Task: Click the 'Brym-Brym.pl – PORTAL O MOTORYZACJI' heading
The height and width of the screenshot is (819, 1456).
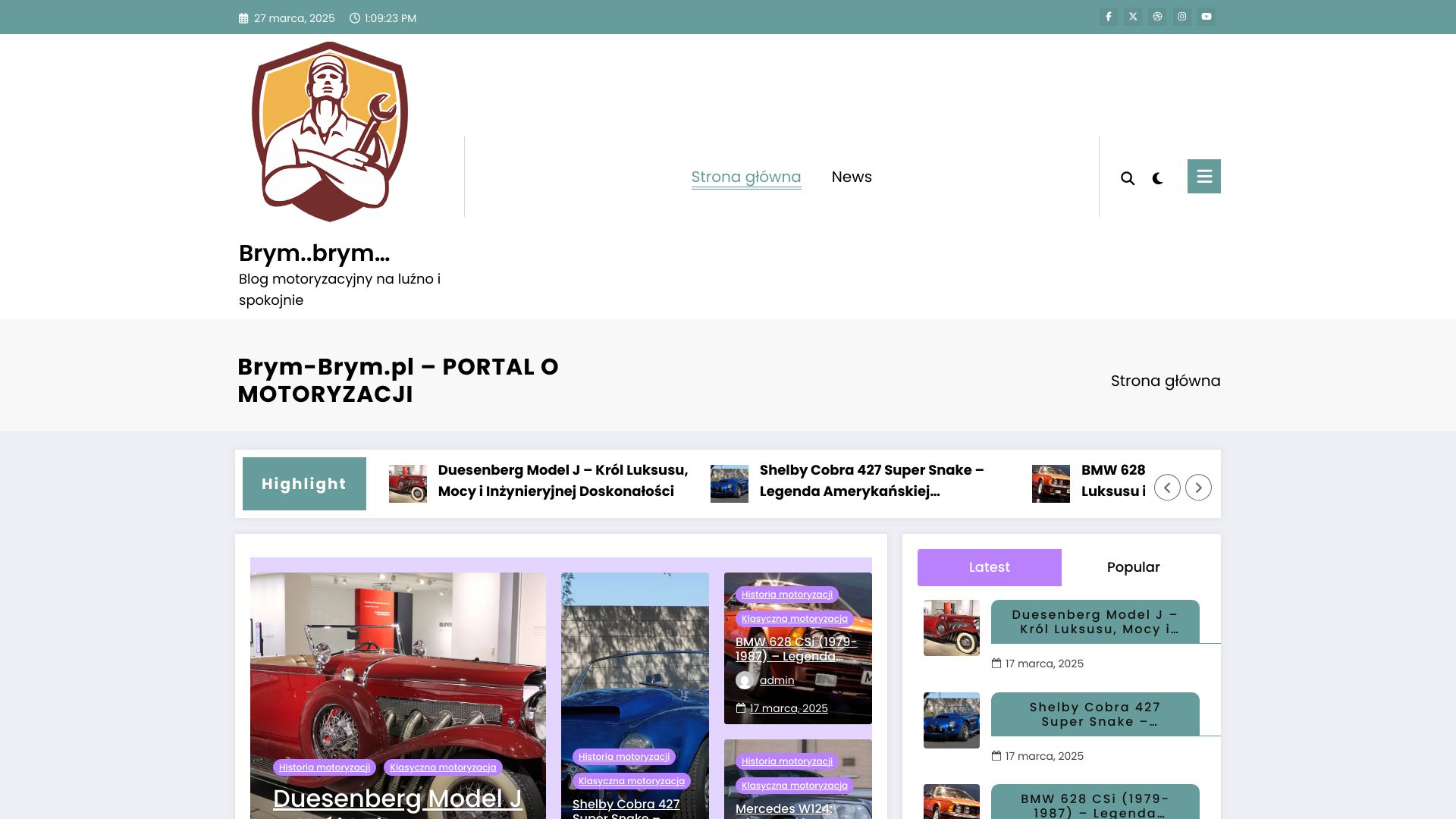Action: (398, 381)
